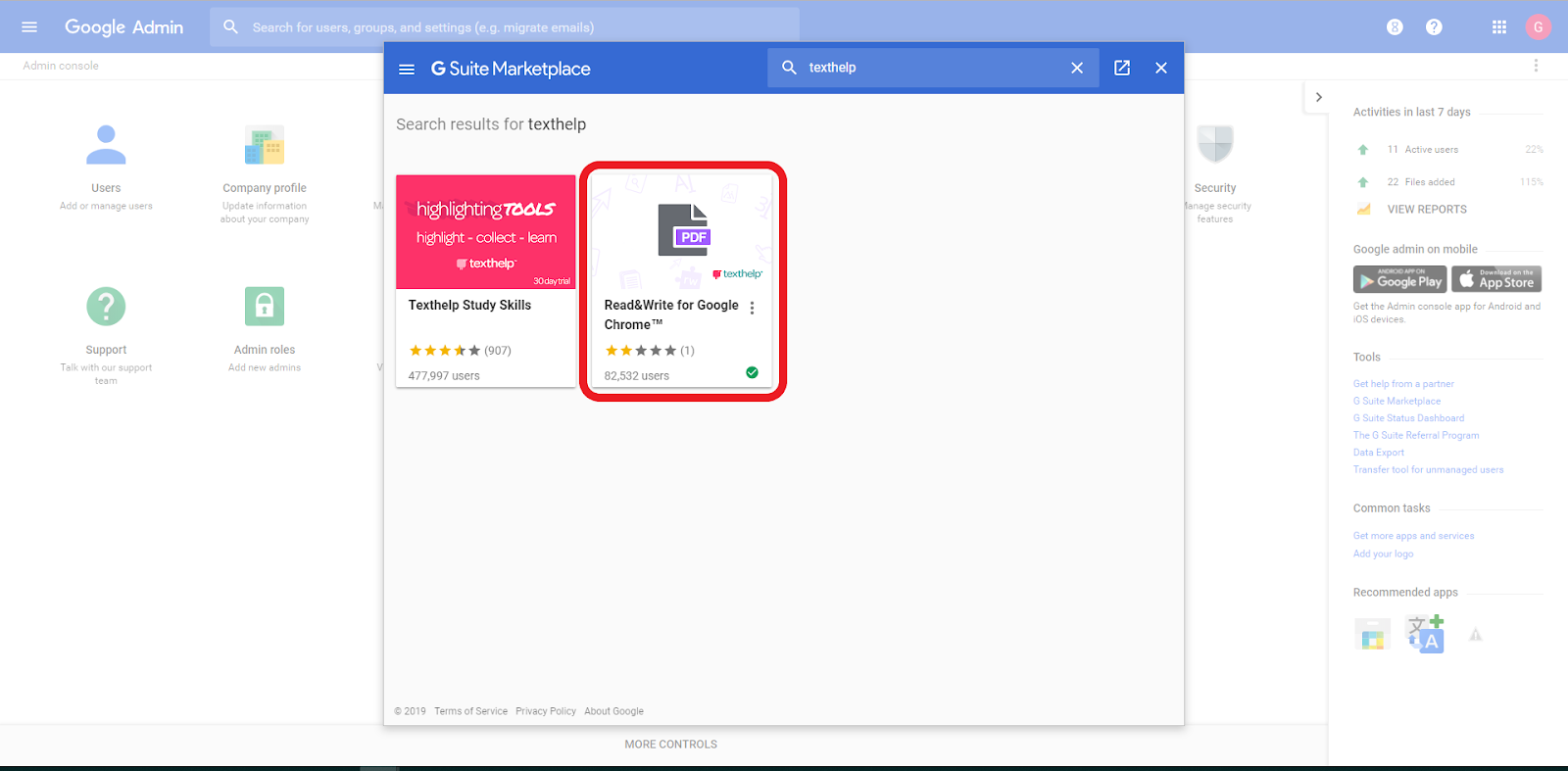The image size is (1568, 771).
Task: Open the Company profile icon
Action: [x=265, y=145]
